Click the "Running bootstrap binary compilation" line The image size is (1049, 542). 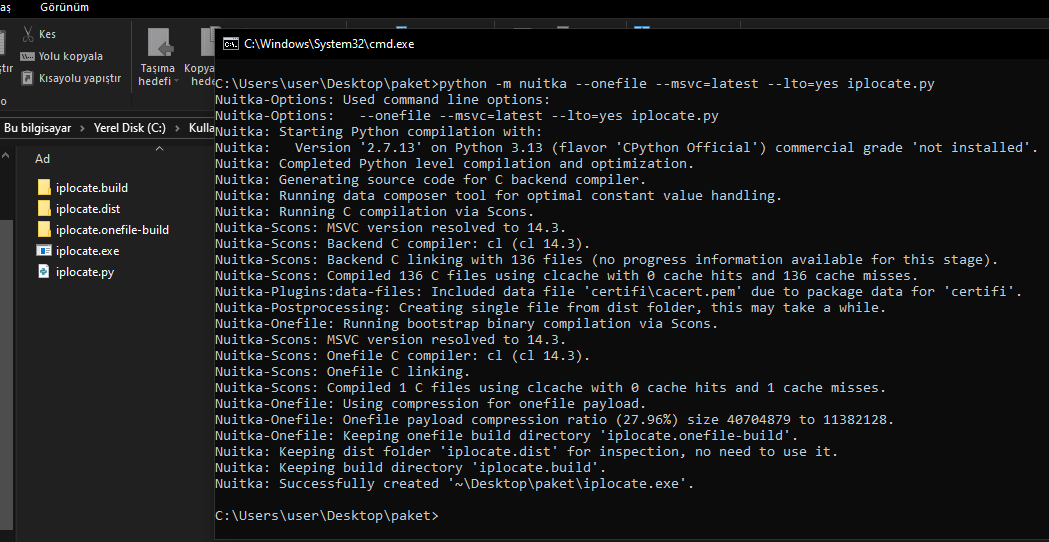click(466, 324)
